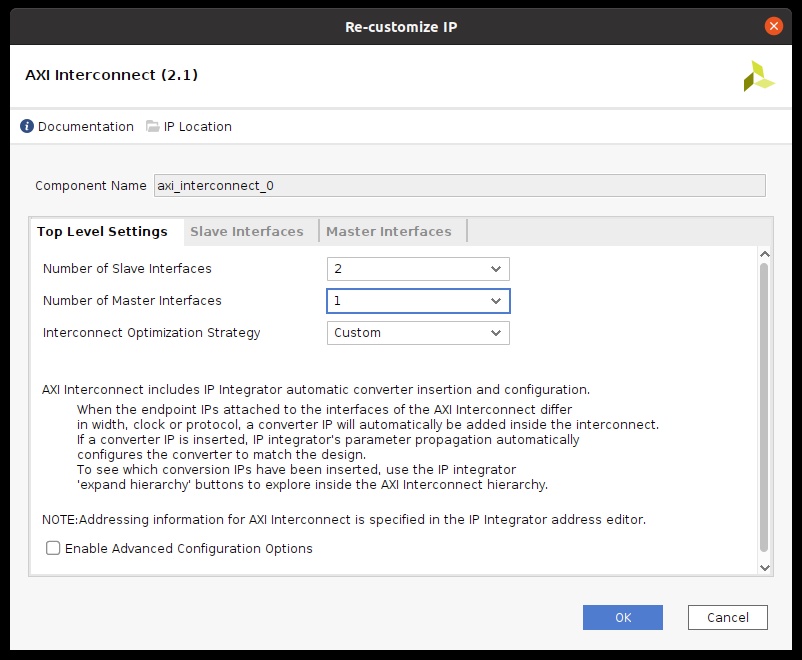Click the Documentation info icon
This screenshot has width=802, height=660.
27,126
